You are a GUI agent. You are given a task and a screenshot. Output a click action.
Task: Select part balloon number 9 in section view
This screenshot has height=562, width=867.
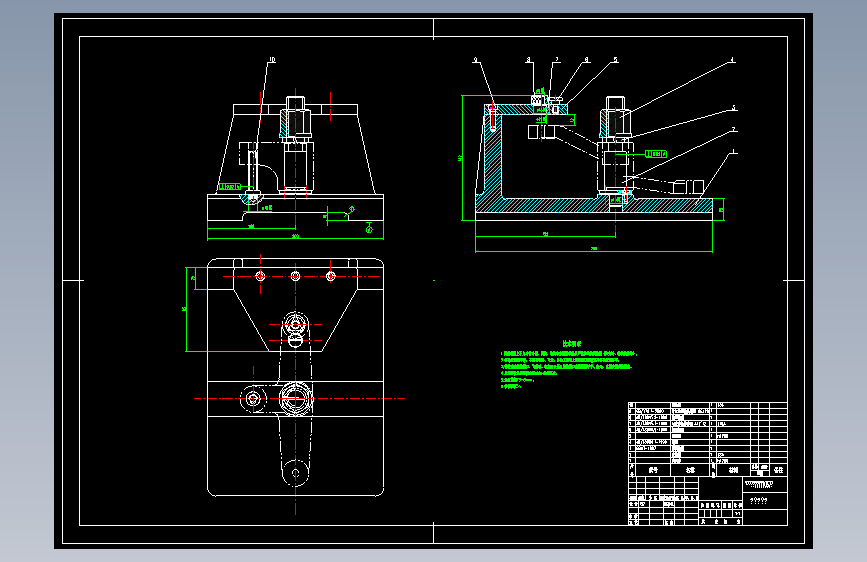coord(476,60)
